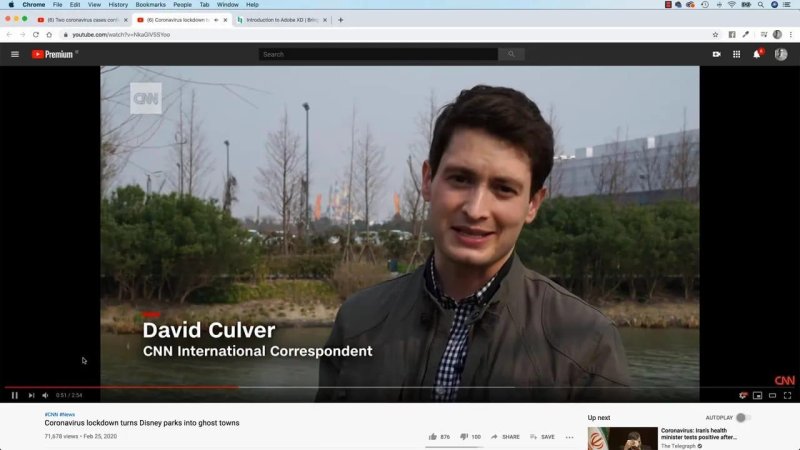
Task: Open the eyedropper extension icon
Action: click(746, 35)
